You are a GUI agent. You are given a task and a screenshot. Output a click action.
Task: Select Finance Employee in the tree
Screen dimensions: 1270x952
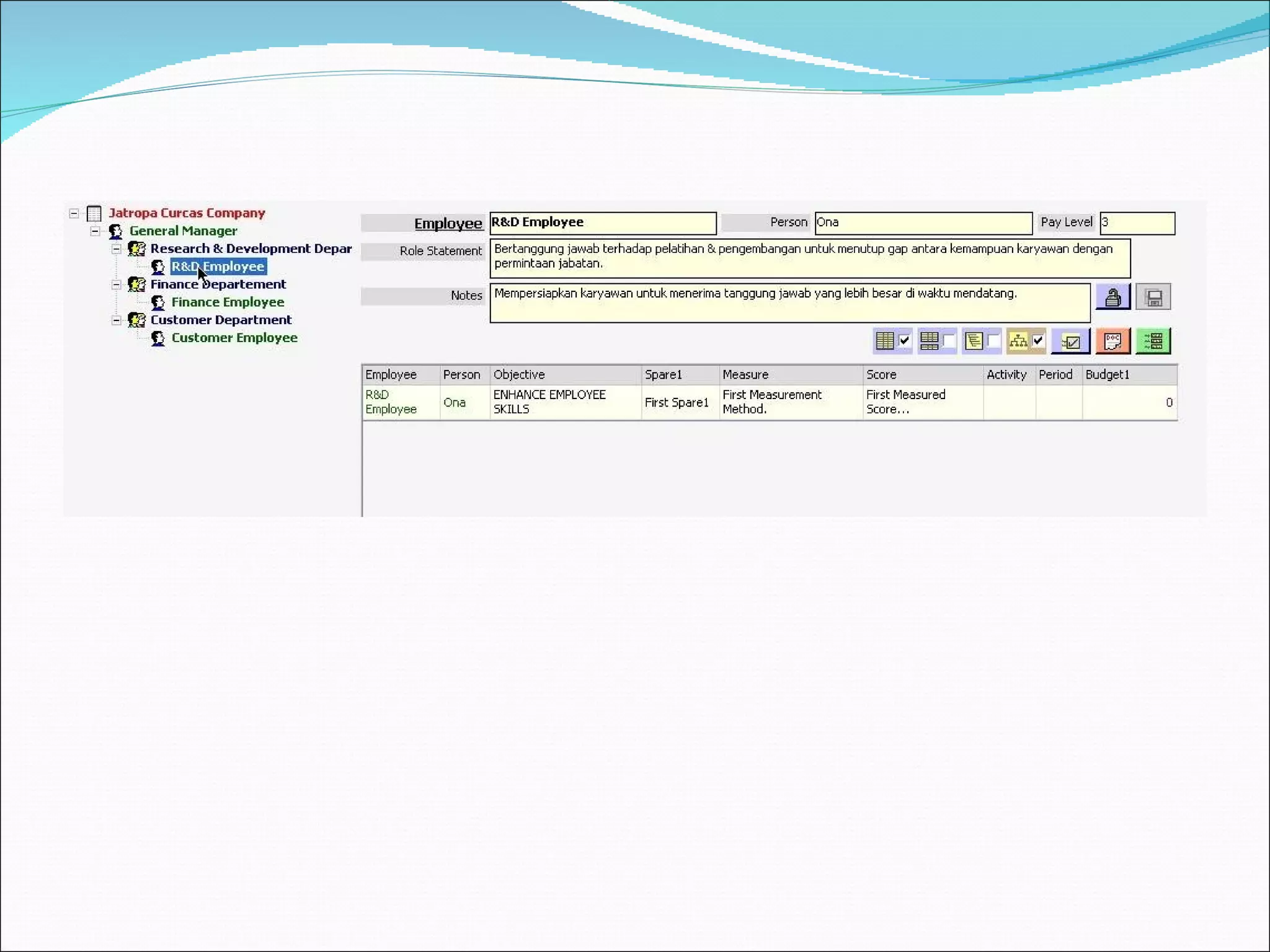coord(228,302)
